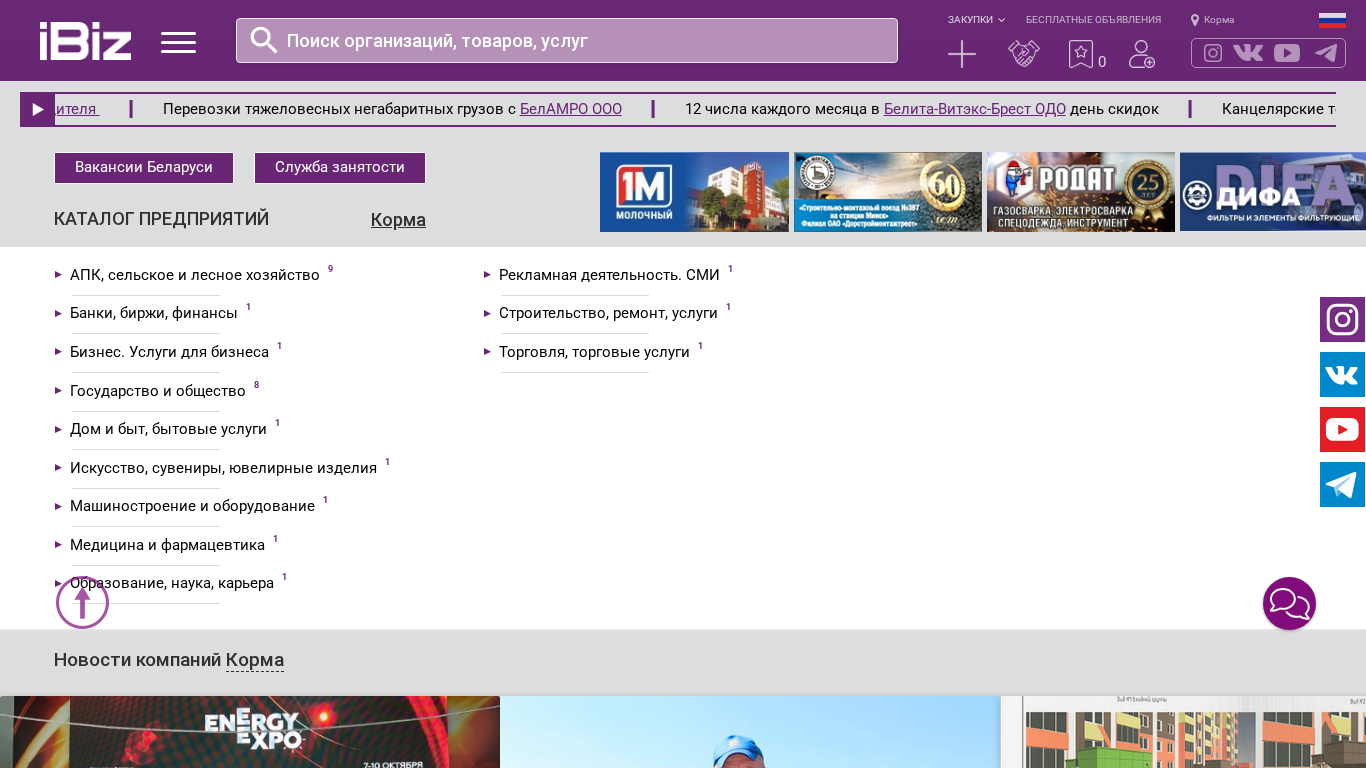Open the Родат company banner

1080,192
